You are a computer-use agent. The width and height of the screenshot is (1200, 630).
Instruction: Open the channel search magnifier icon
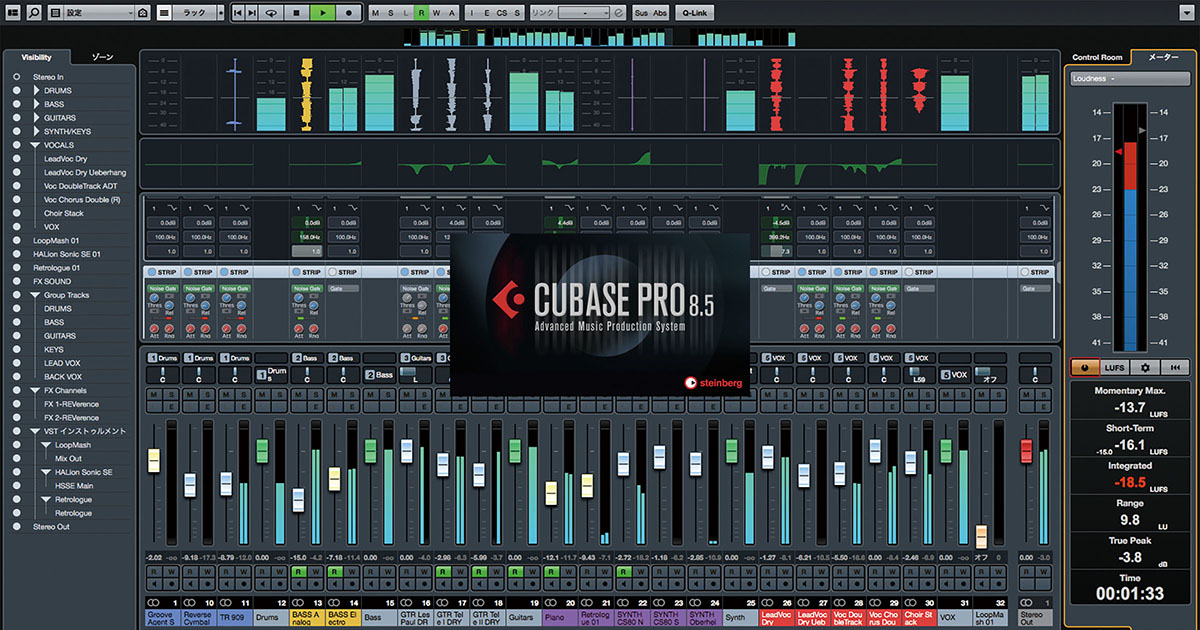click(x=34, y=12)
